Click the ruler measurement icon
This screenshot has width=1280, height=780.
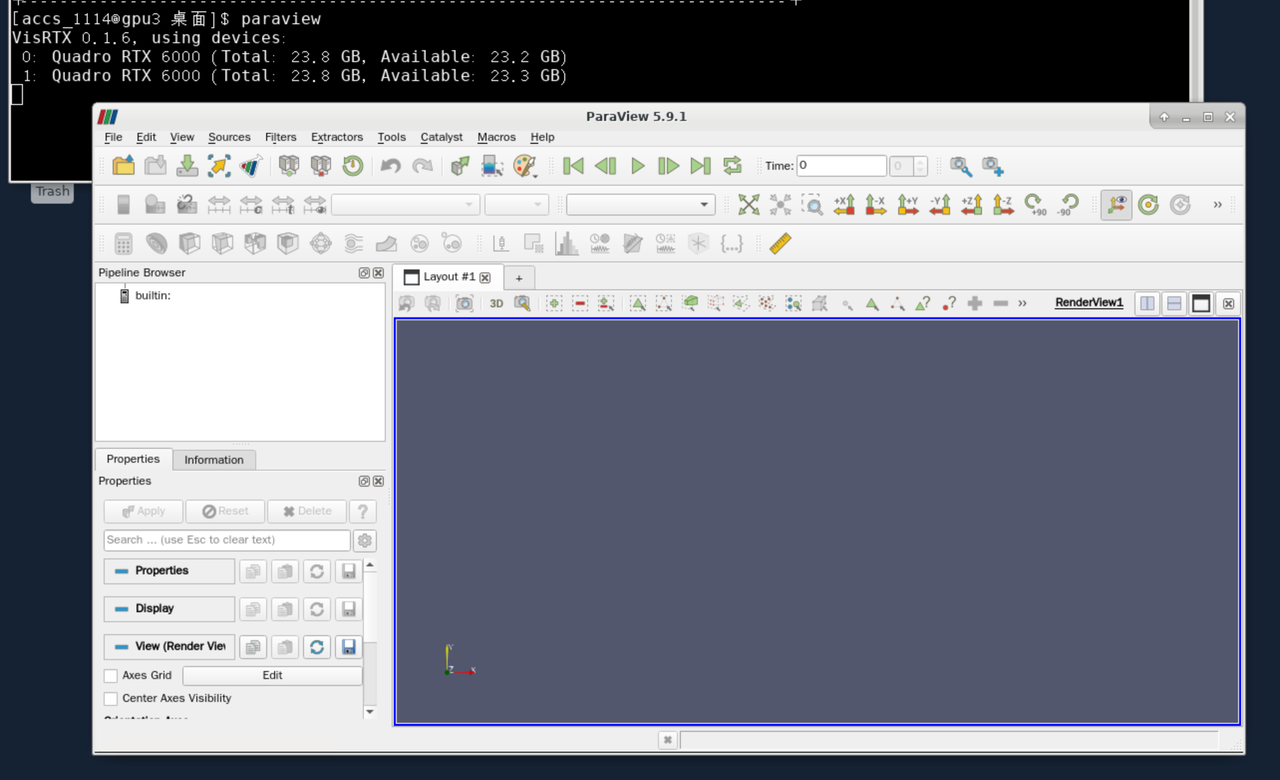(780, 243)
